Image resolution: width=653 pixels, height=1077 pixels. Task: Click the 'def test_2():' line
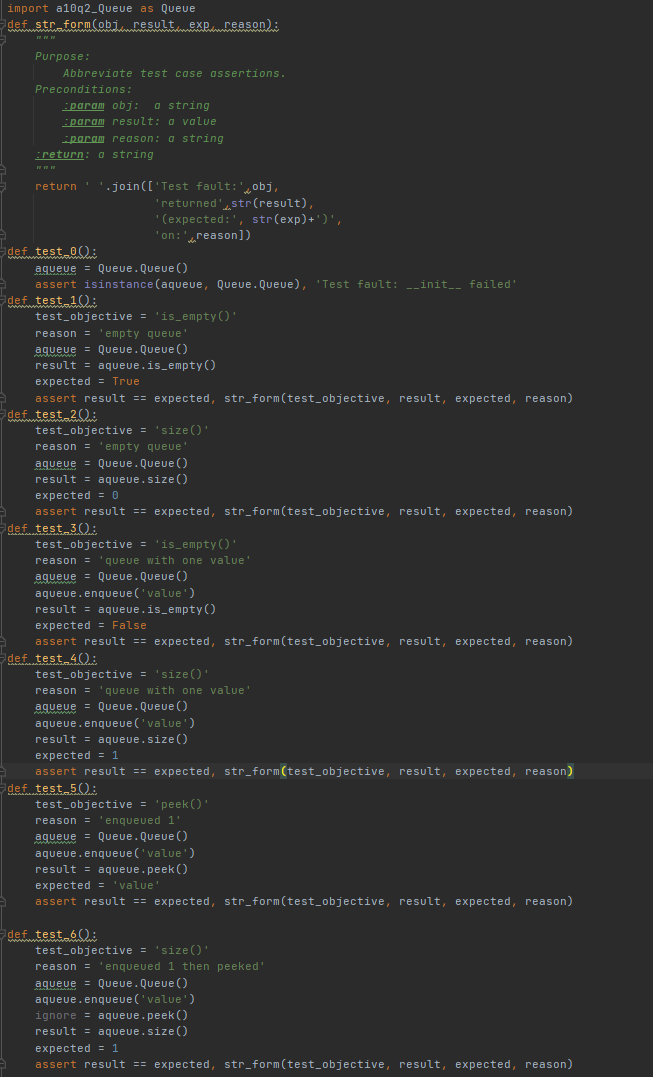[x=52, y=415]
